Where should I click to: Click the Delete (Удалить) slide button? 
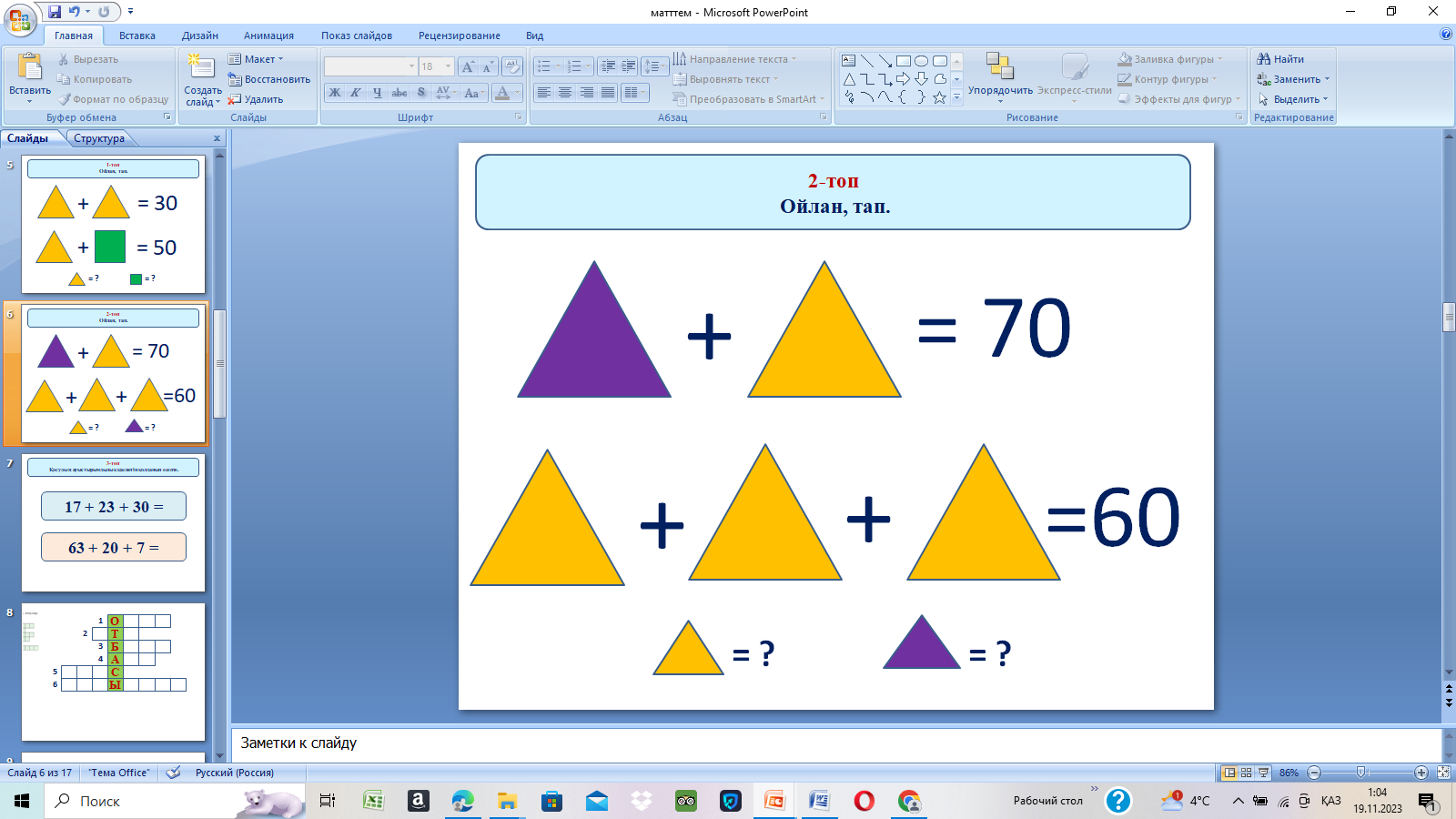click(x=256, y=99)
